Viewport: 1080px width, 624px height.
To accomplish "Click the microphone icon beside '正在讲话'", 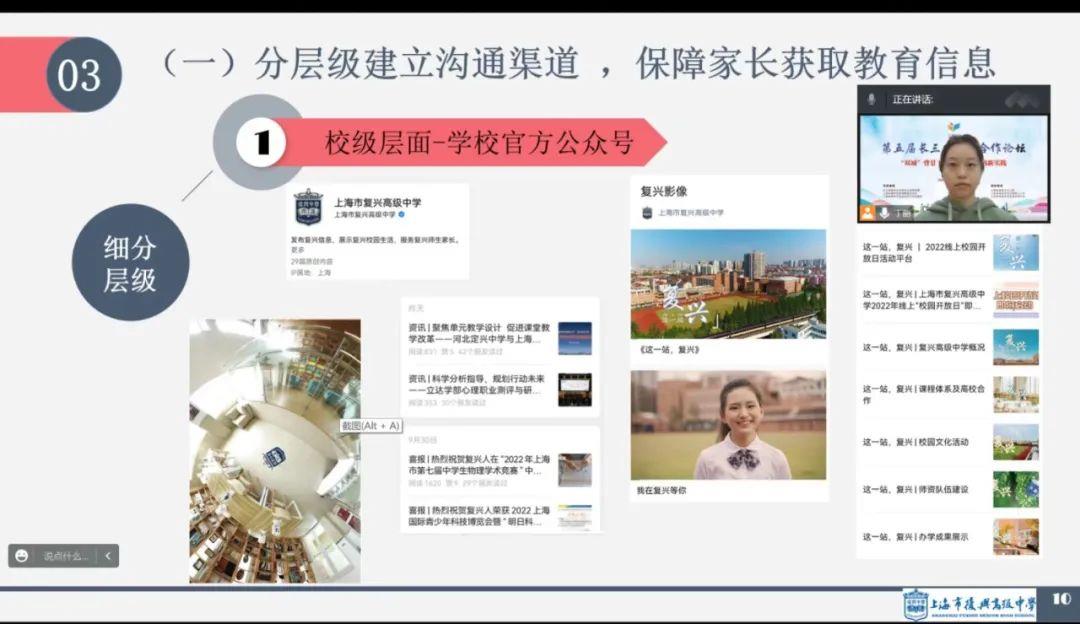I will click(871, 99).
